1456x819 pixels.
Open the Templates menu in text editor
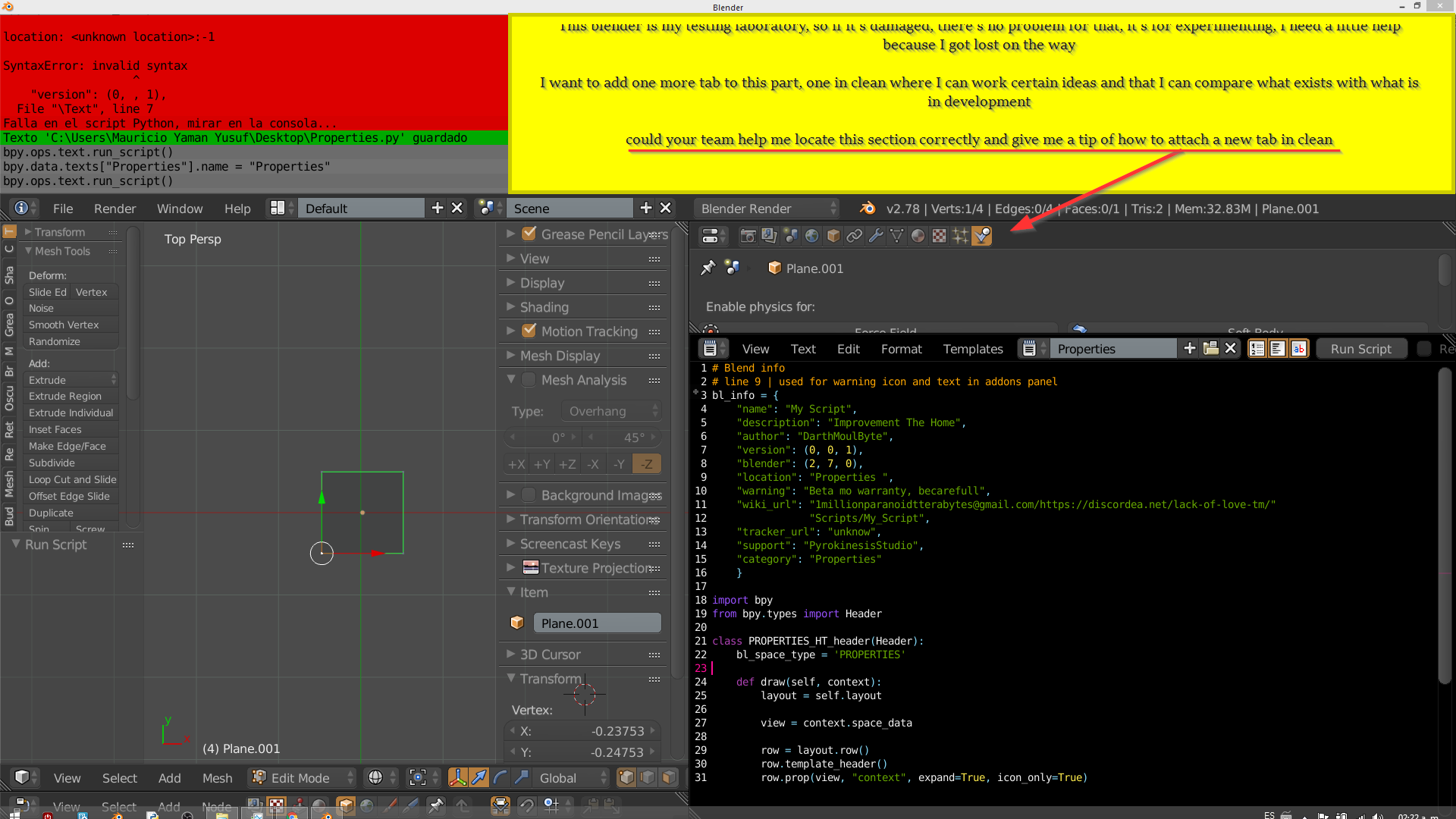(973, 349)
